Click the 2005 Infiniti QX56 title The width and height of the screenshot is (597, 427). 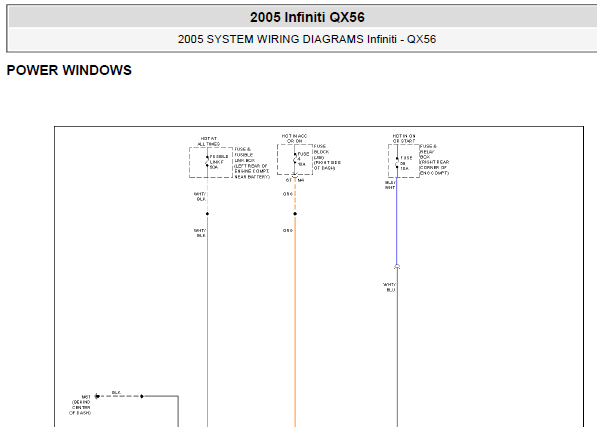[x=307, y=17]
